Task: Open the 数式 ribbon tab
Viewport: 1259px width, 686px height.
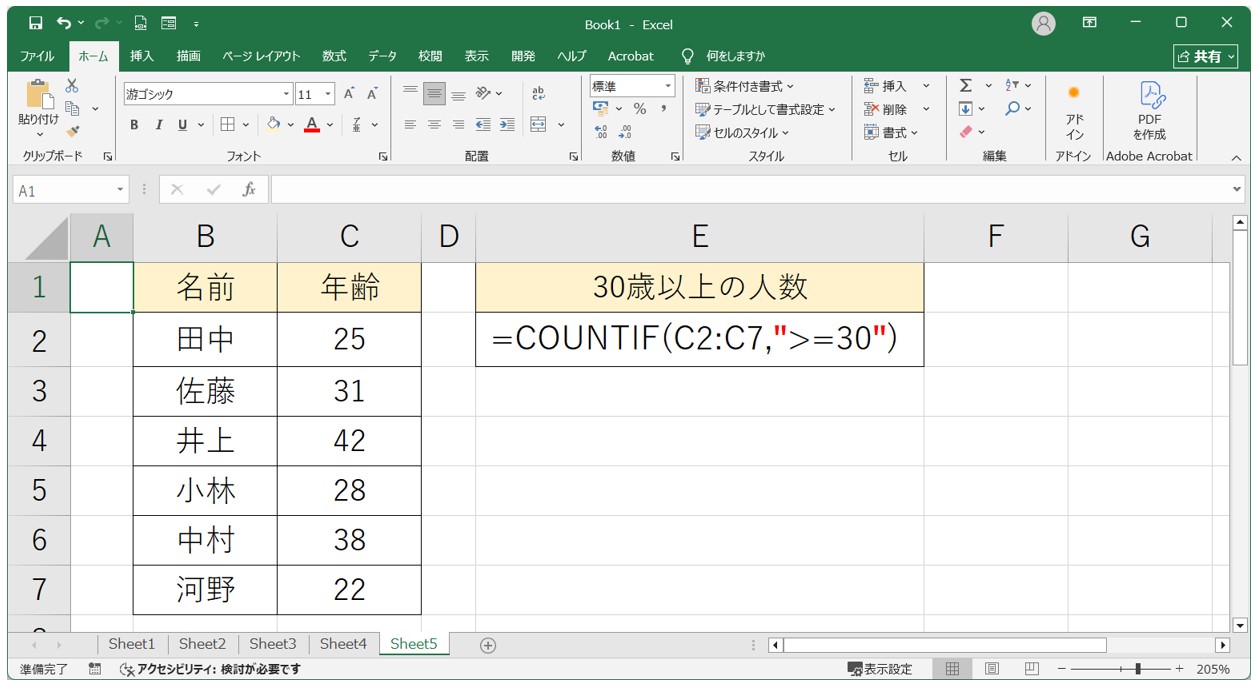Action: coord(334,56)
